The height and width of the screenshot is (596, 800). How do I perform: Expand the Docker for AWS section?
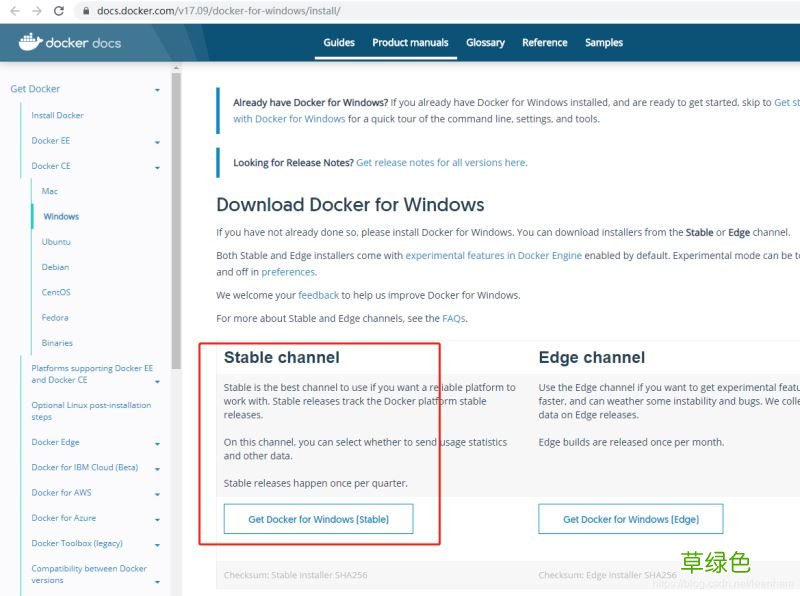[159, 492]
